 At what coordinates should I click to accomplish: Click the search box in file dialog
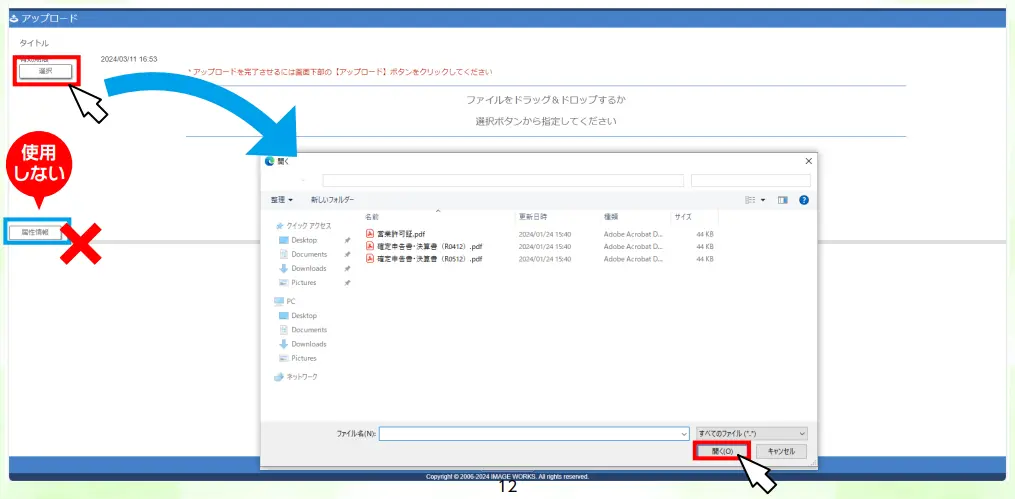750,181
